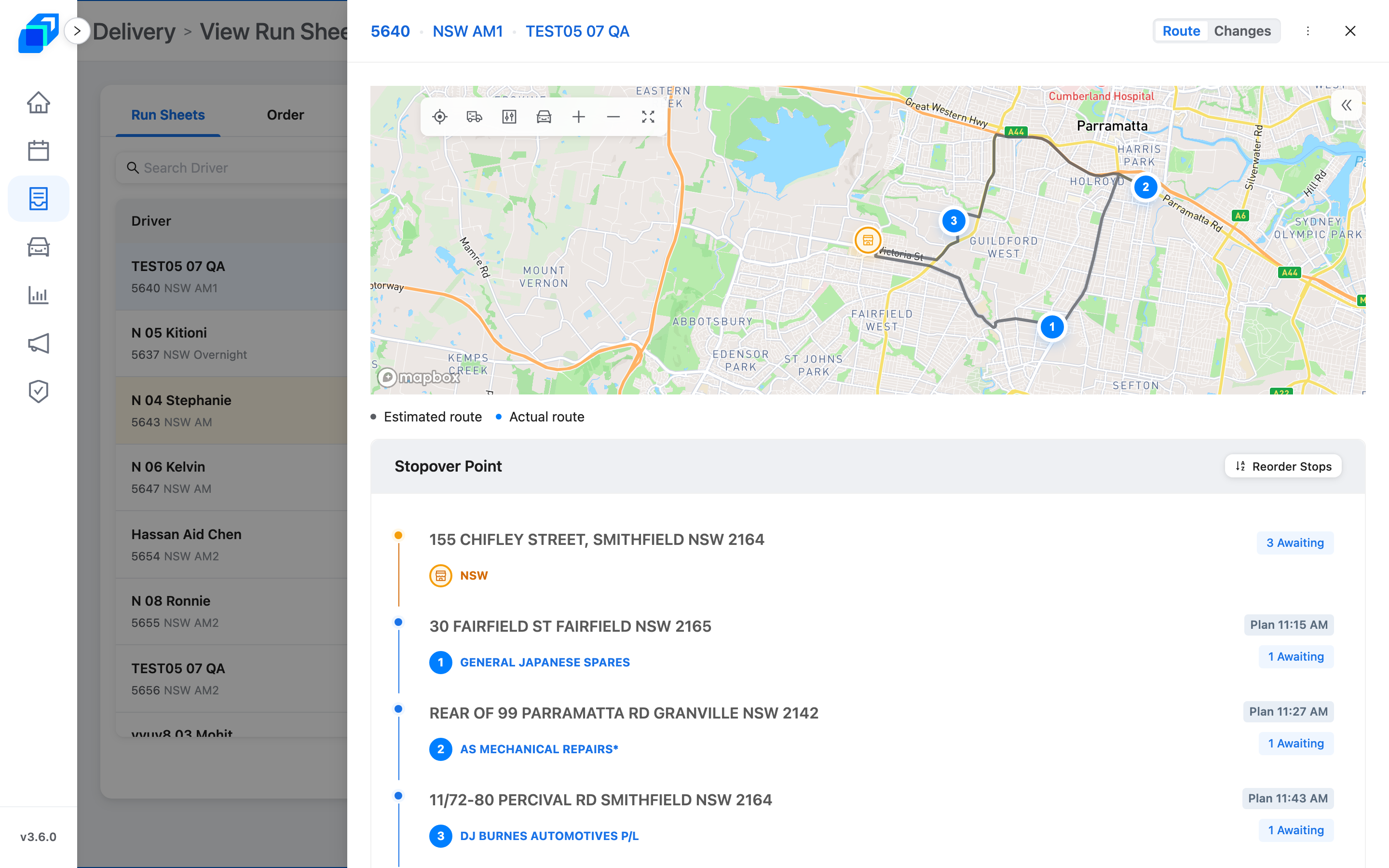Select the Run Sheets tab
Image resolution: width=1389 pixels, height=868 pixels.
pos(168,115)
